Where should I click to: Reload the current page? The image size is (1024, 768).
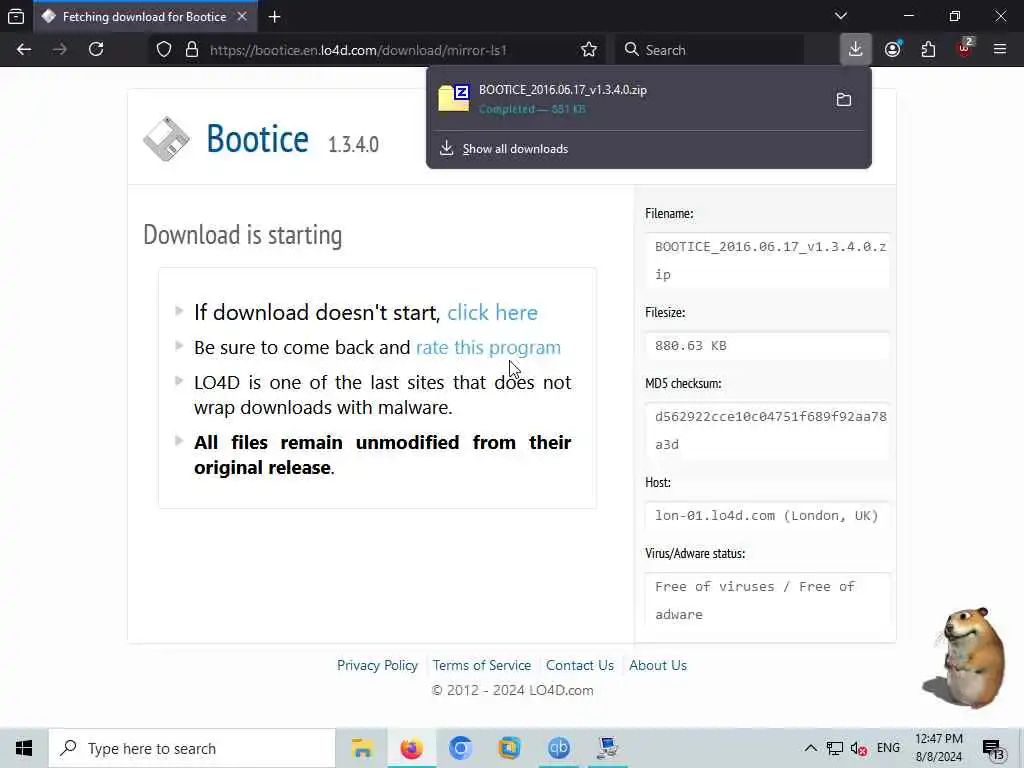(x=96, y=50)
